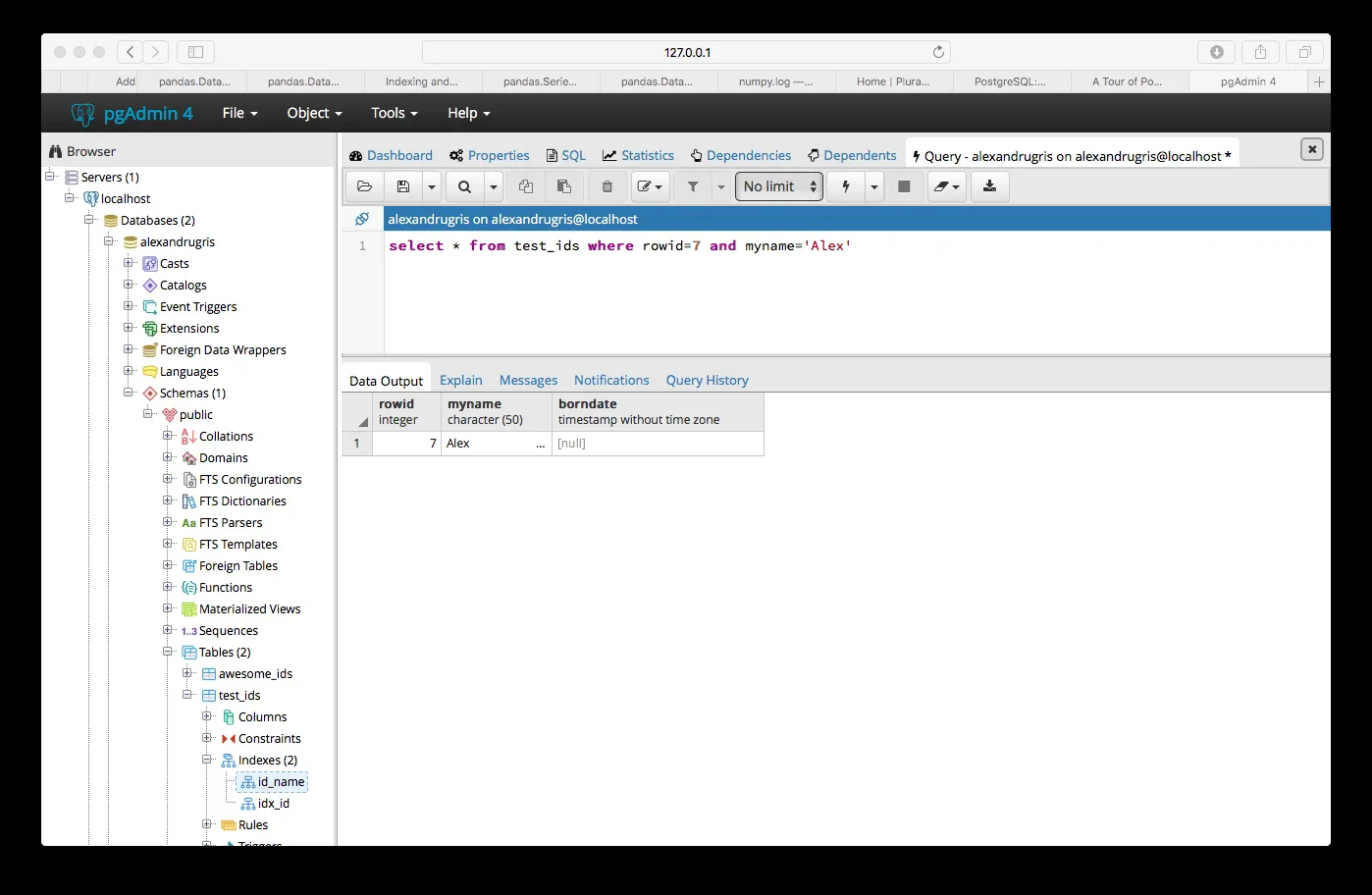Click the Safari sidebar toggle icon
Screen dimensions: 1372x895
pos(195,52)
